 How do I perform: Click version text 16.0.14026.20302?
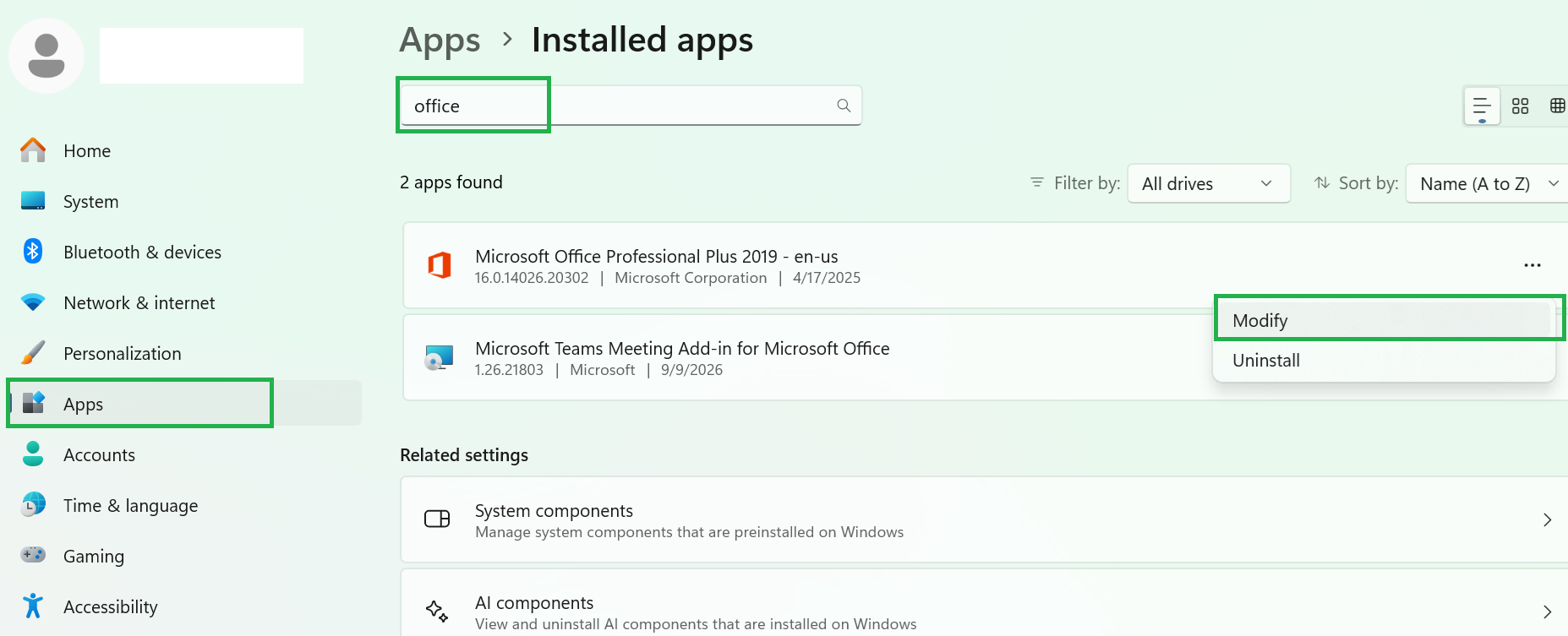[532, 278]
